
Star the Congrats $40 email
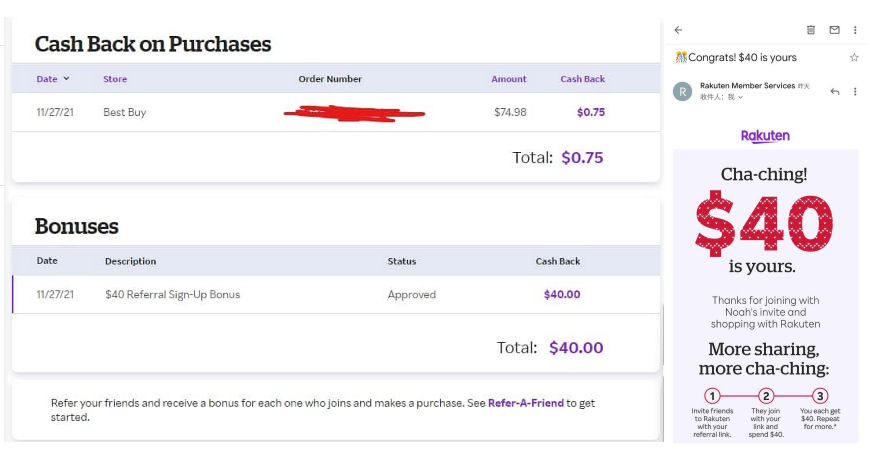tap(854, 57)
